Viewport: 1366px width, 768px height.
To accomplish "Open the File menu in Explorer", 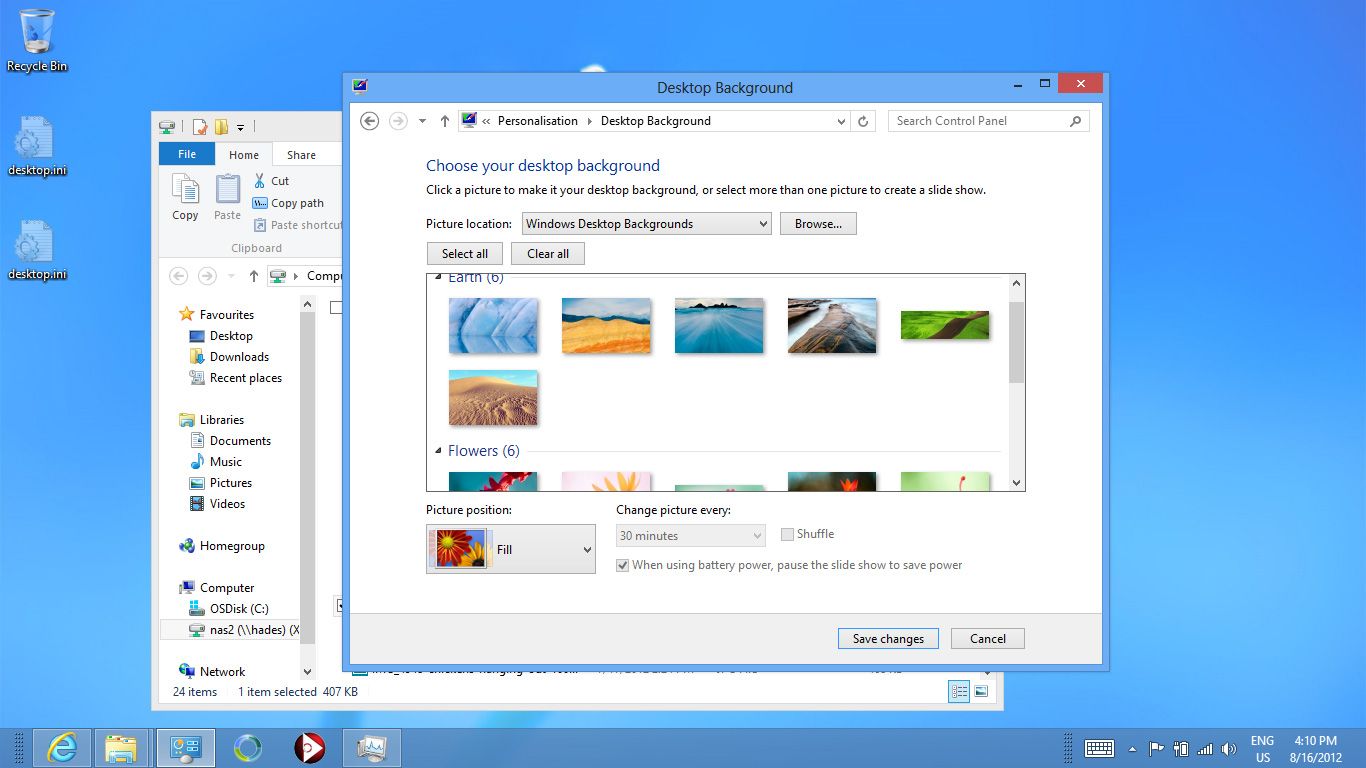I will pos(186,154).
